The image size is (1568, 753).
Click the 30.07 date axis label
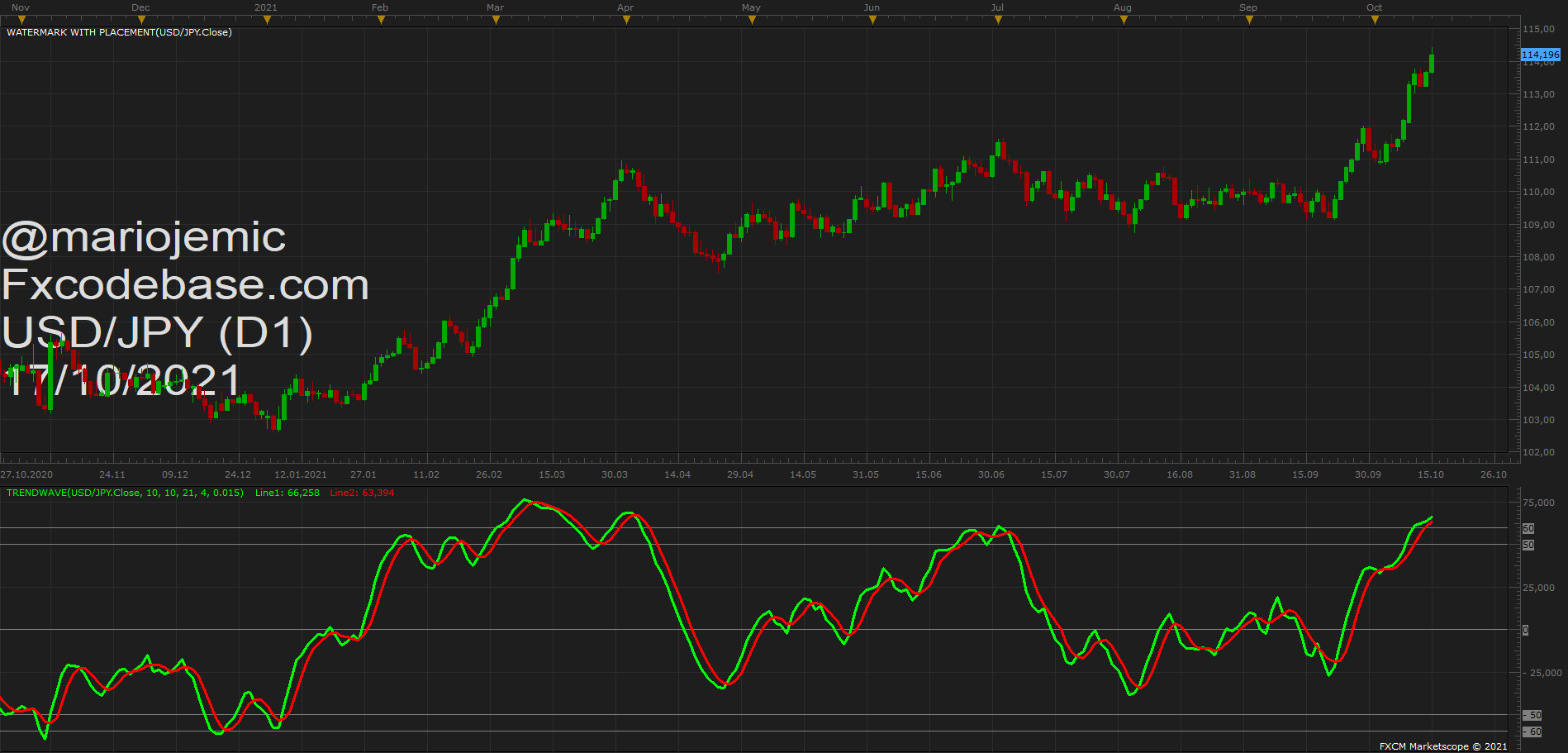click(x=1117, y=474)
